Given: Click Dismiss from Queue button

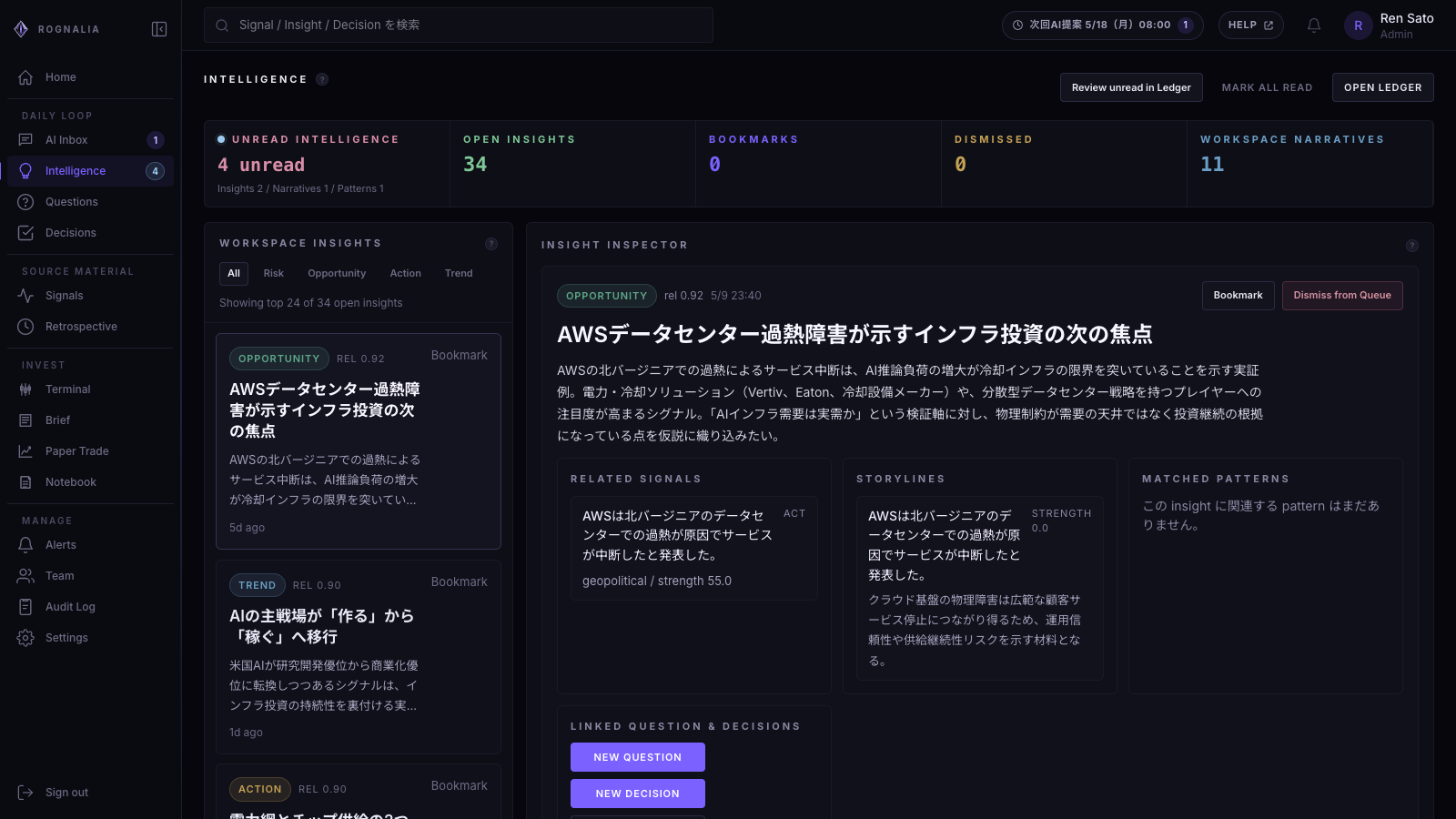Looking at the screenshot, I should pyautogui.click(x=1342, y=296).
